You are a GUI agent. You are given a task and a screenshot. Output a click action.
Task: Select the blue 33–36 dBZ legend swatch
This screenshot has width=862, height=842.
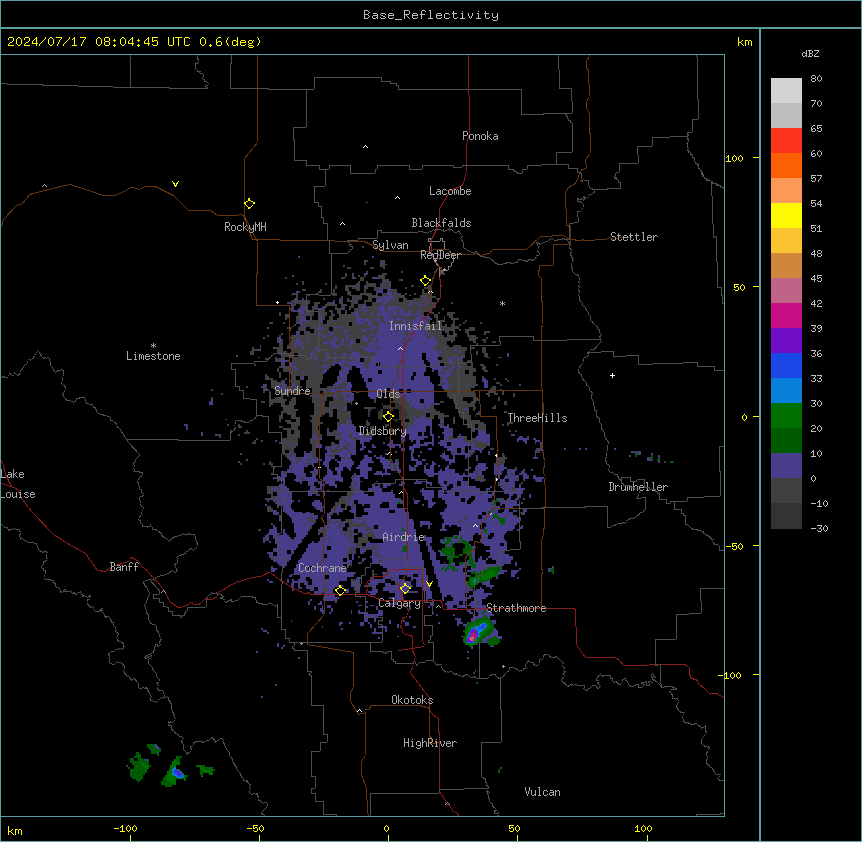tap(786, 365)
